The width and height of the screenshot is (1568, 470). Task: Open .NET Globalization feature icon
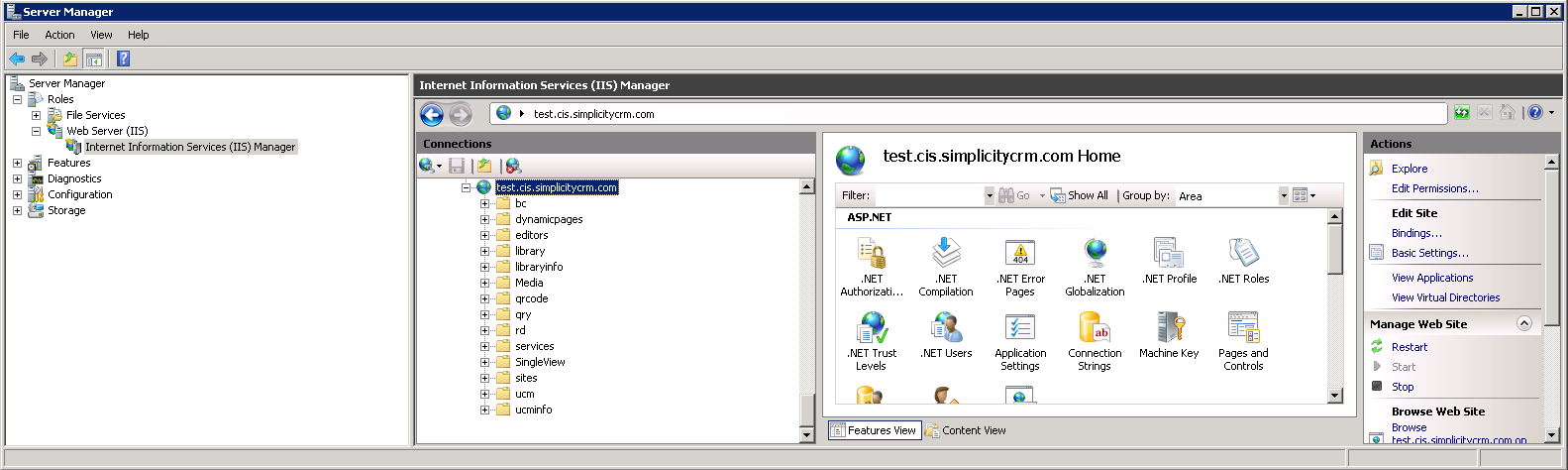[1095, 267]
